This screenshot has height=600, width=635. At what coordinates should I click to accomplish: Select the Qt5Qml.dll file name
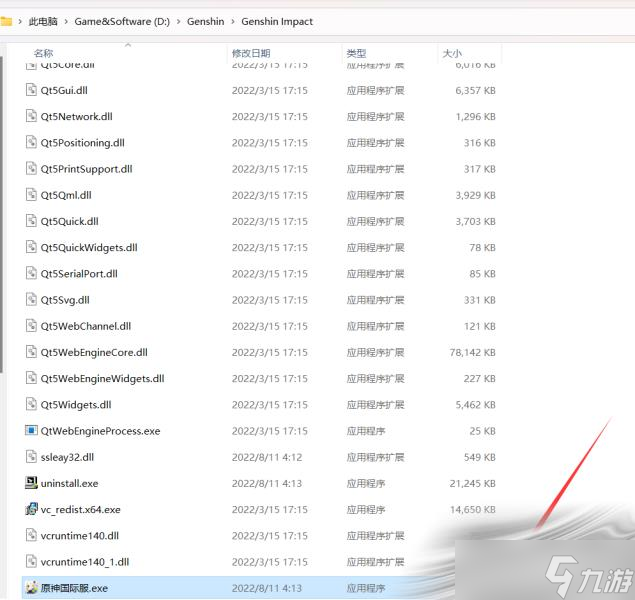tap(66, 195)
